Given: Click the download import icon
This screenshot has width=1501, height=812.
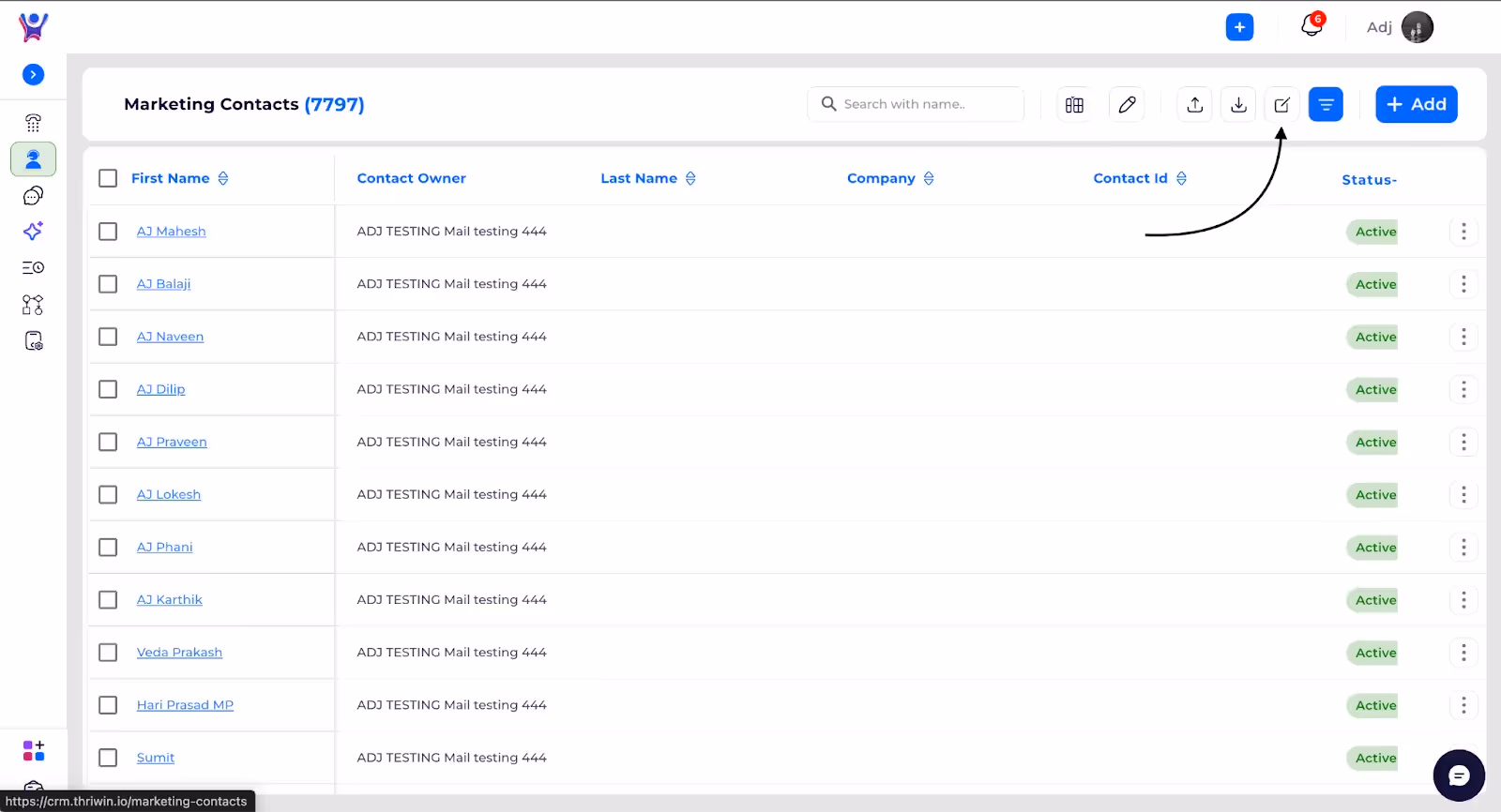Looking at the screenshot, I should point(1238,104).
